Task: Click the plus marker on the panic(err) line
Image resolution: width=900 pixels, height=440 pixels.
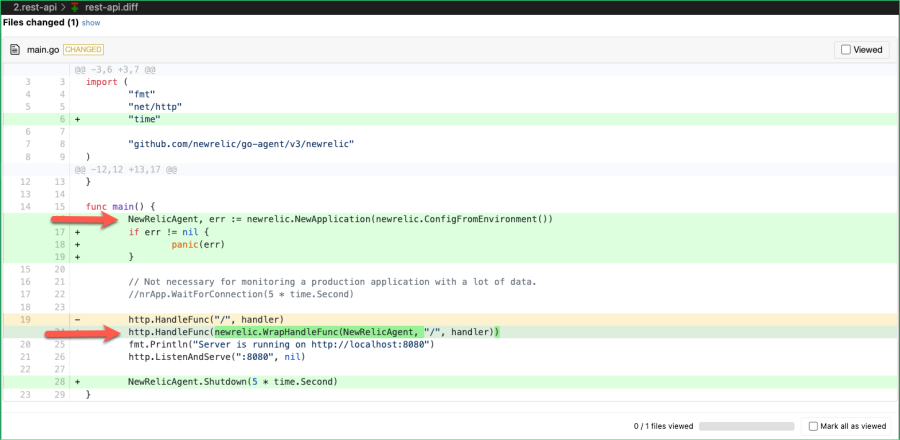Action: click(x=76, y=244)
